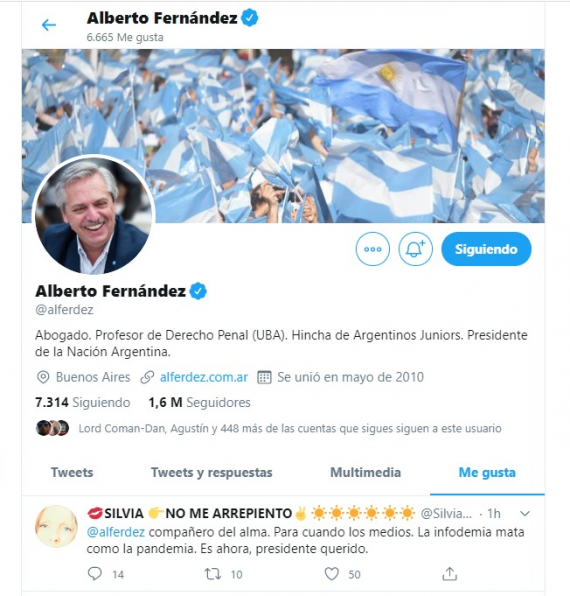Click the reply bubble icon on Silvia's tweet
Viewport: 570px width, 596px height.
tap(95, 574)
